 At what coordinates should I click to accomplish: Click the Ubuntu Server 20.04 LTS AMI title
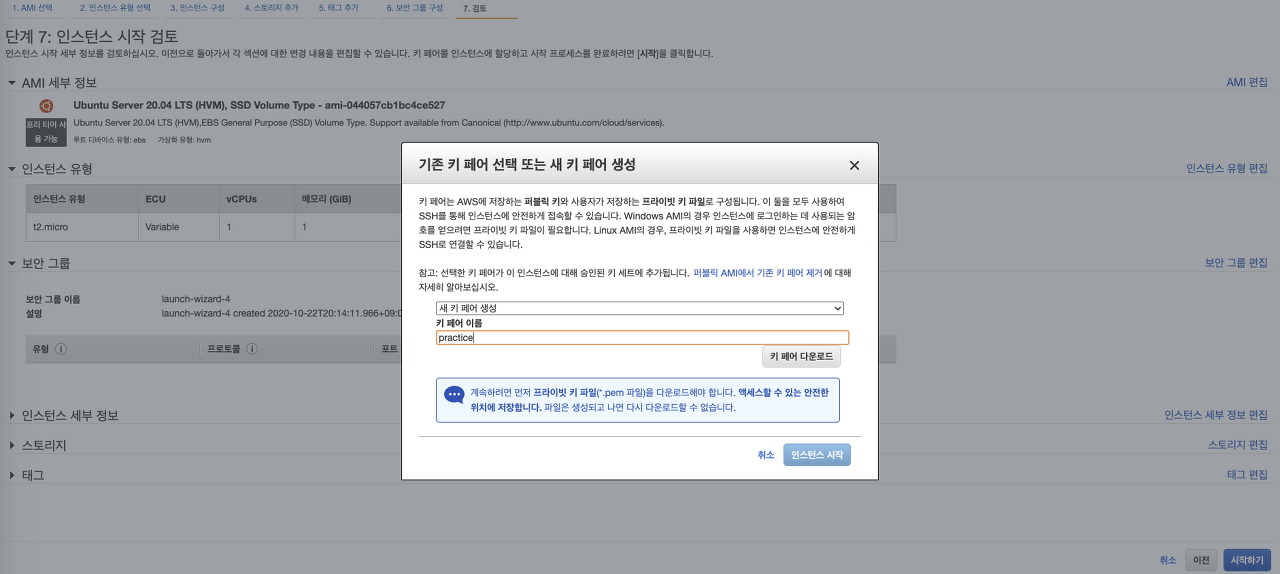tap(259, 105)
